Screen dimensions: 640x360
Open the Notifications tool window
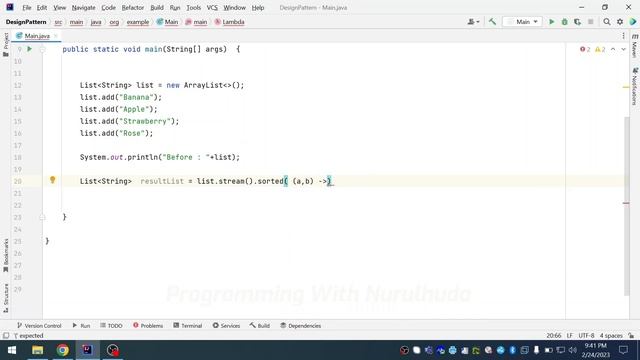[634, 87]
